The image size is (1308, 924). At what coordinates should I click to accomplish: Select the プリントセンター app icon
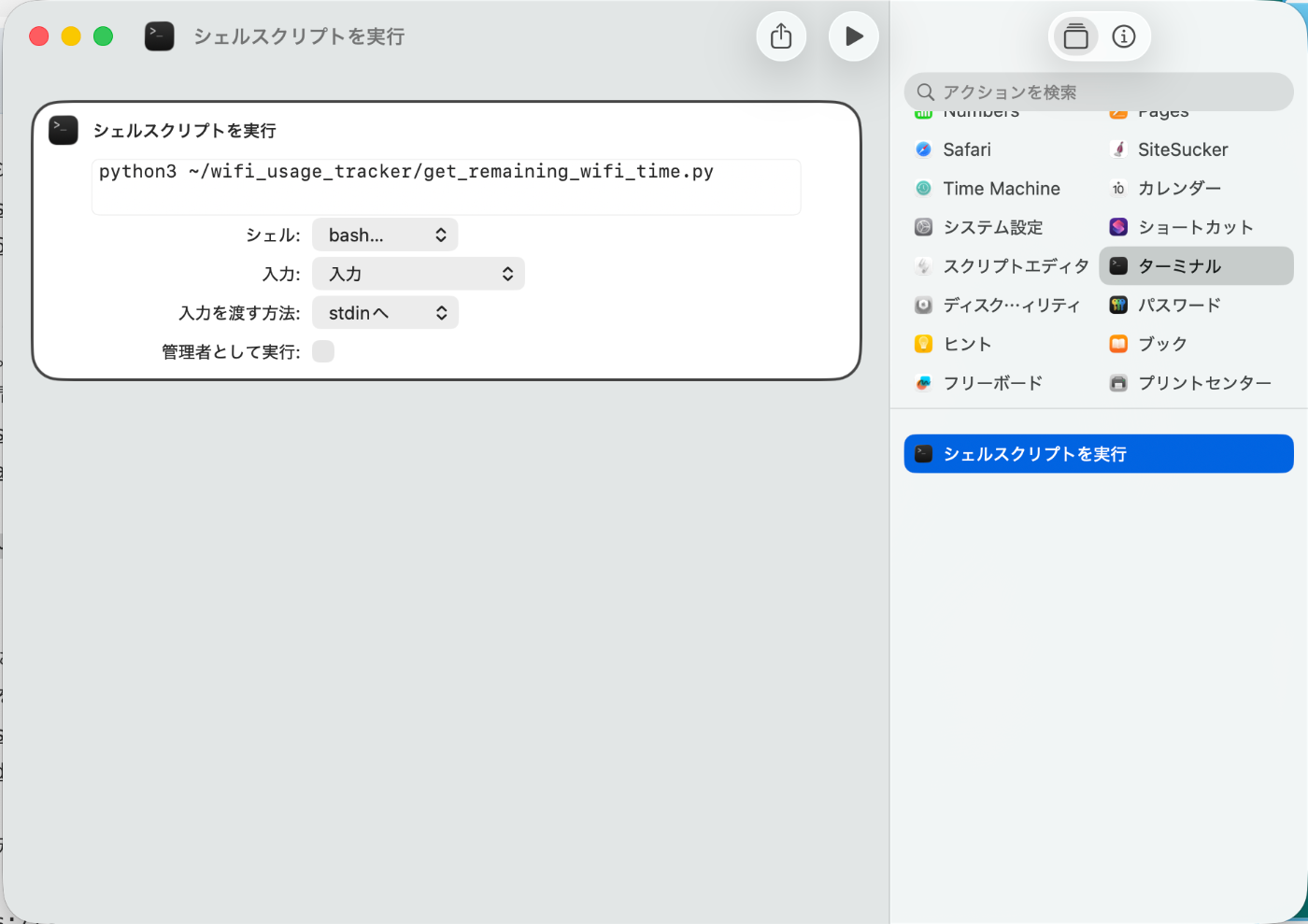pyautogui.click(x=1118, y=383)
